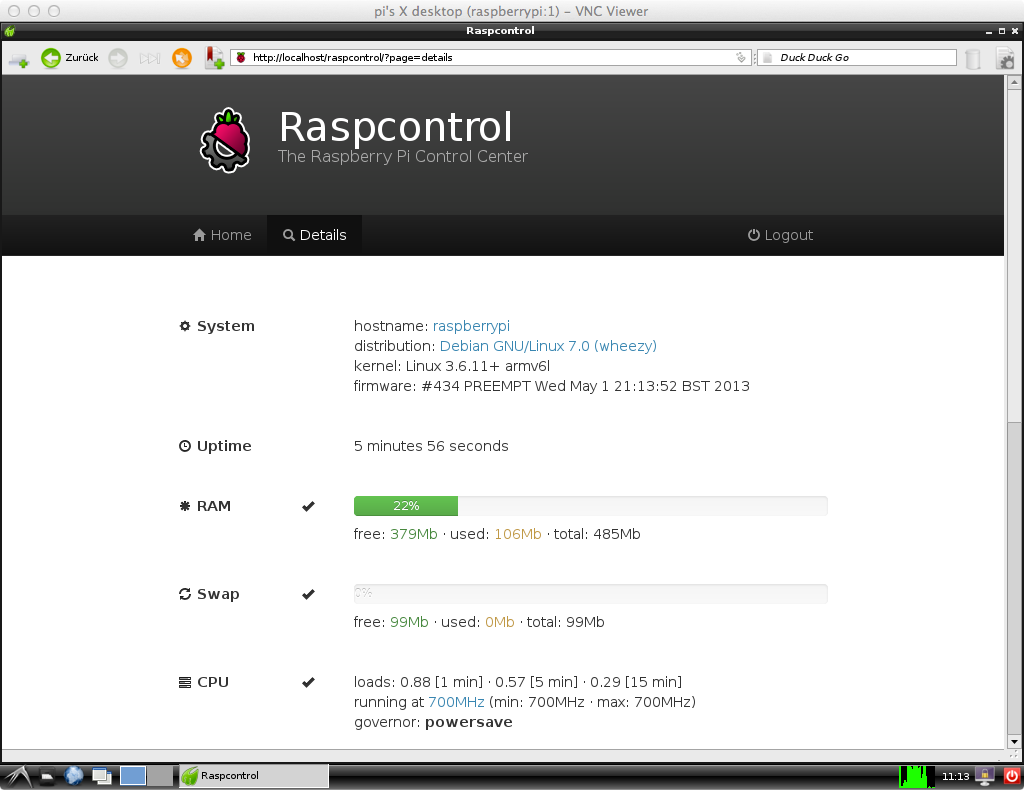Viewport: 1024px width, 790px height.
Task: Open a new tab with the toolbar icon
Action: pos(19,59)
